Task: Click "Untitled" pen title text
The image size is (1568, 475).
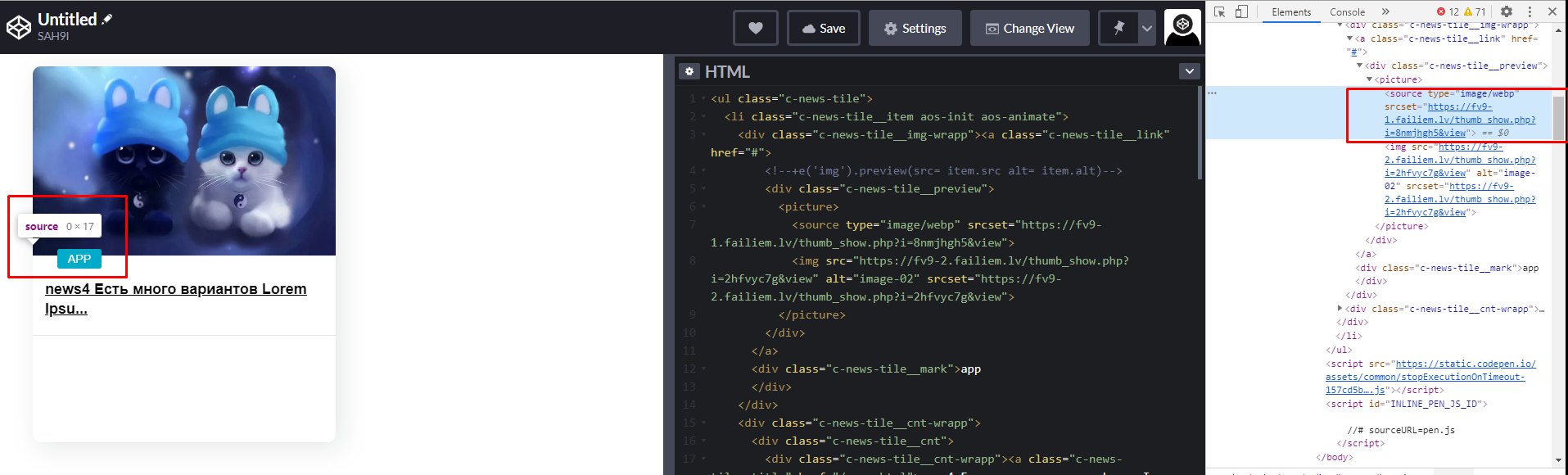Action: point(67,19)
